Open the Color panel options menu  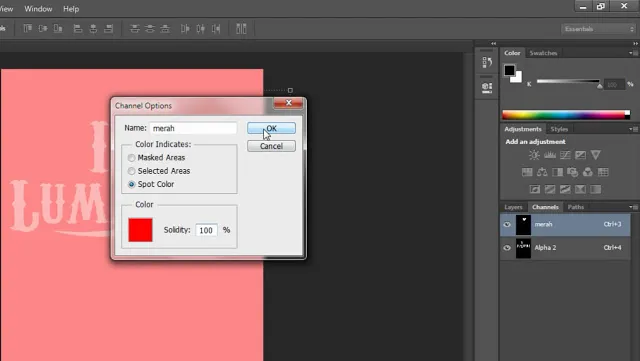pyautogui.click(x=633, y=53)
